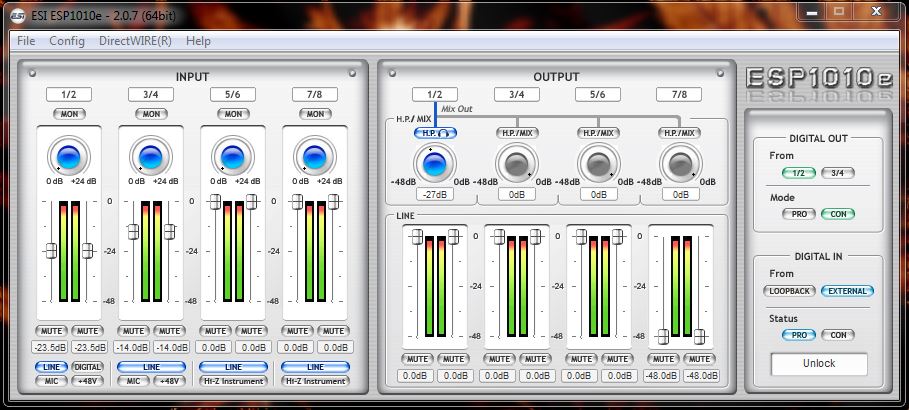The width and height of the screenshot is (909, 410).
Task: Click output 1/2 left line fader handle
Action: pos(417,236)
